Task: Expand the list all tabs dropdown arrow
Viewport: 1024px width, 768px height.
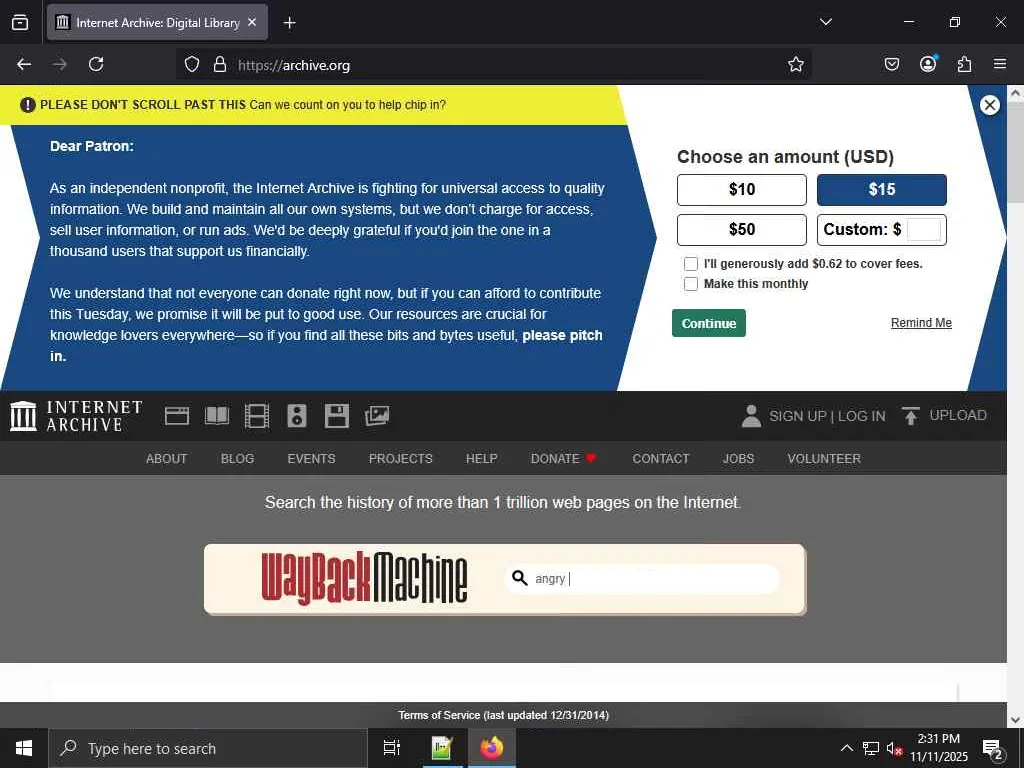Action: (x=826, y=22)
